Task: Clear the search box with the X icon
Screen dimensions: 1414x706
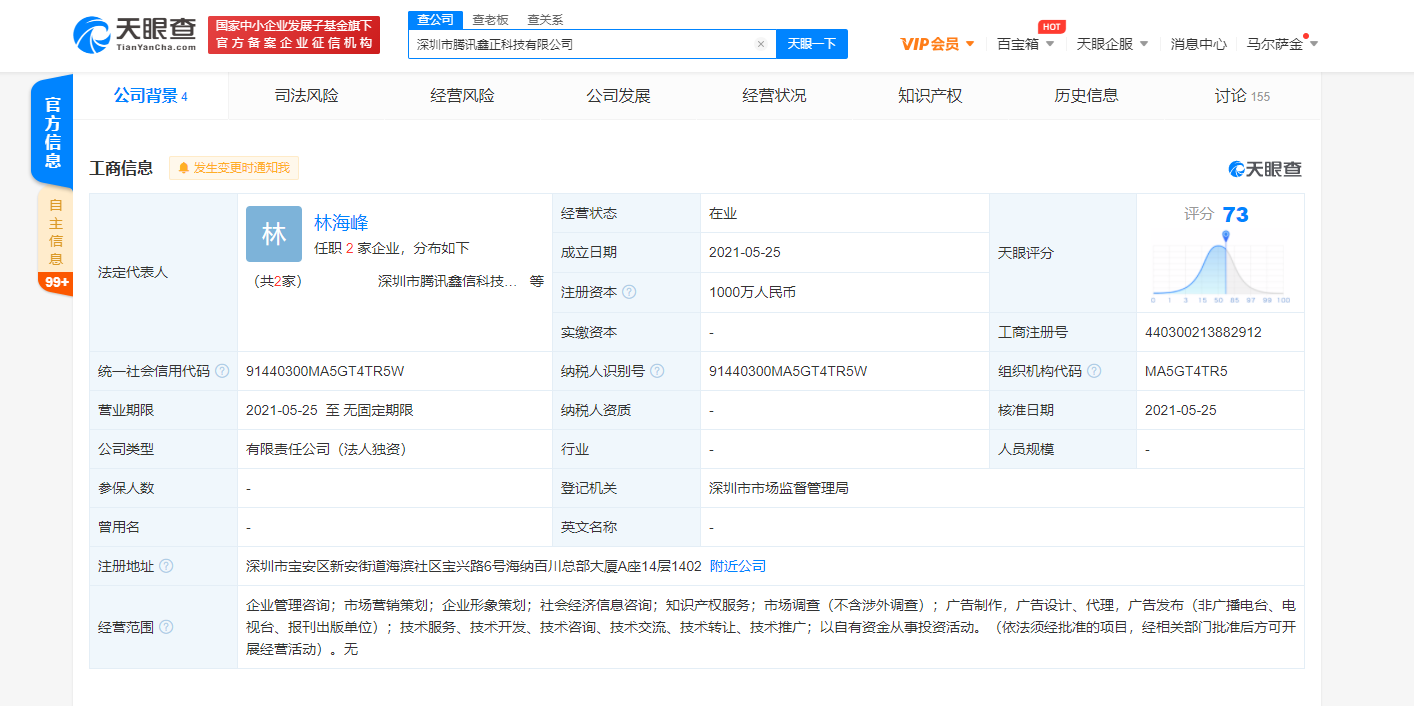Action: coord(760,44)
